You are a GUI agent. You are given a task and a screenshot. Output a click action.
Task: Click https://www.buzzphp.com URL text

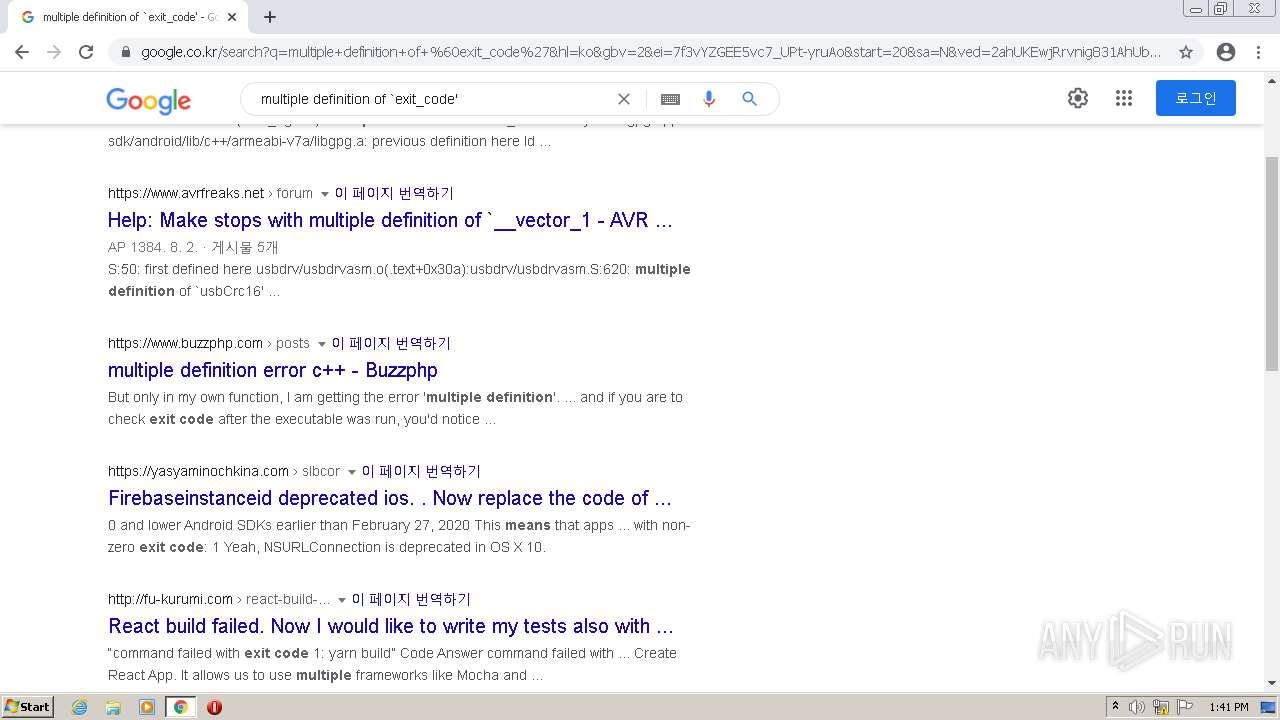pyautogui.click(x=185, y=343)
